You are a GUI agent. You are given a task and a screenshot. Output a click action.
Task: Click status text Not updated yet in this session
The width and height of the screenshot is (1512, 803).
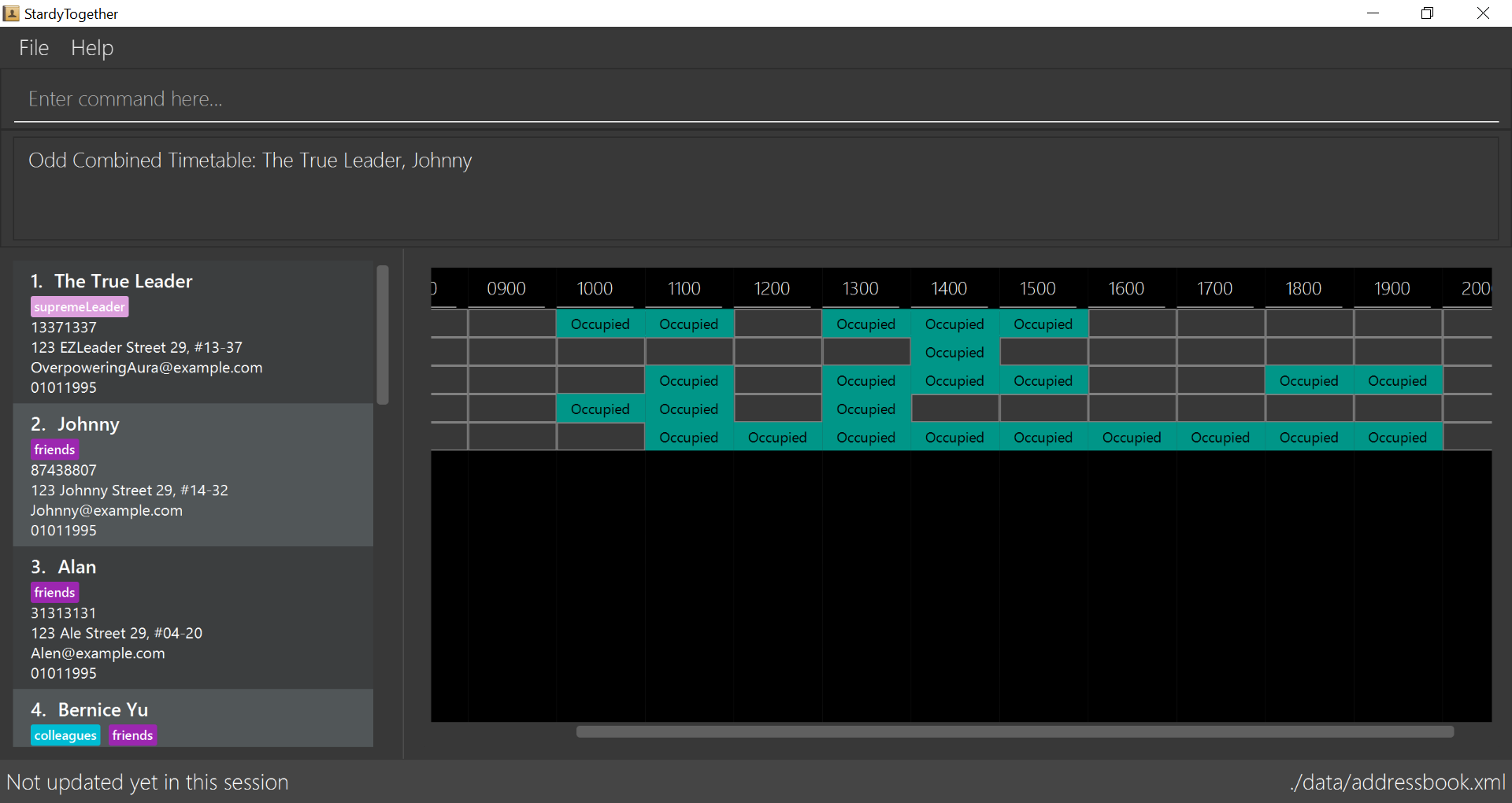[147, 783]
